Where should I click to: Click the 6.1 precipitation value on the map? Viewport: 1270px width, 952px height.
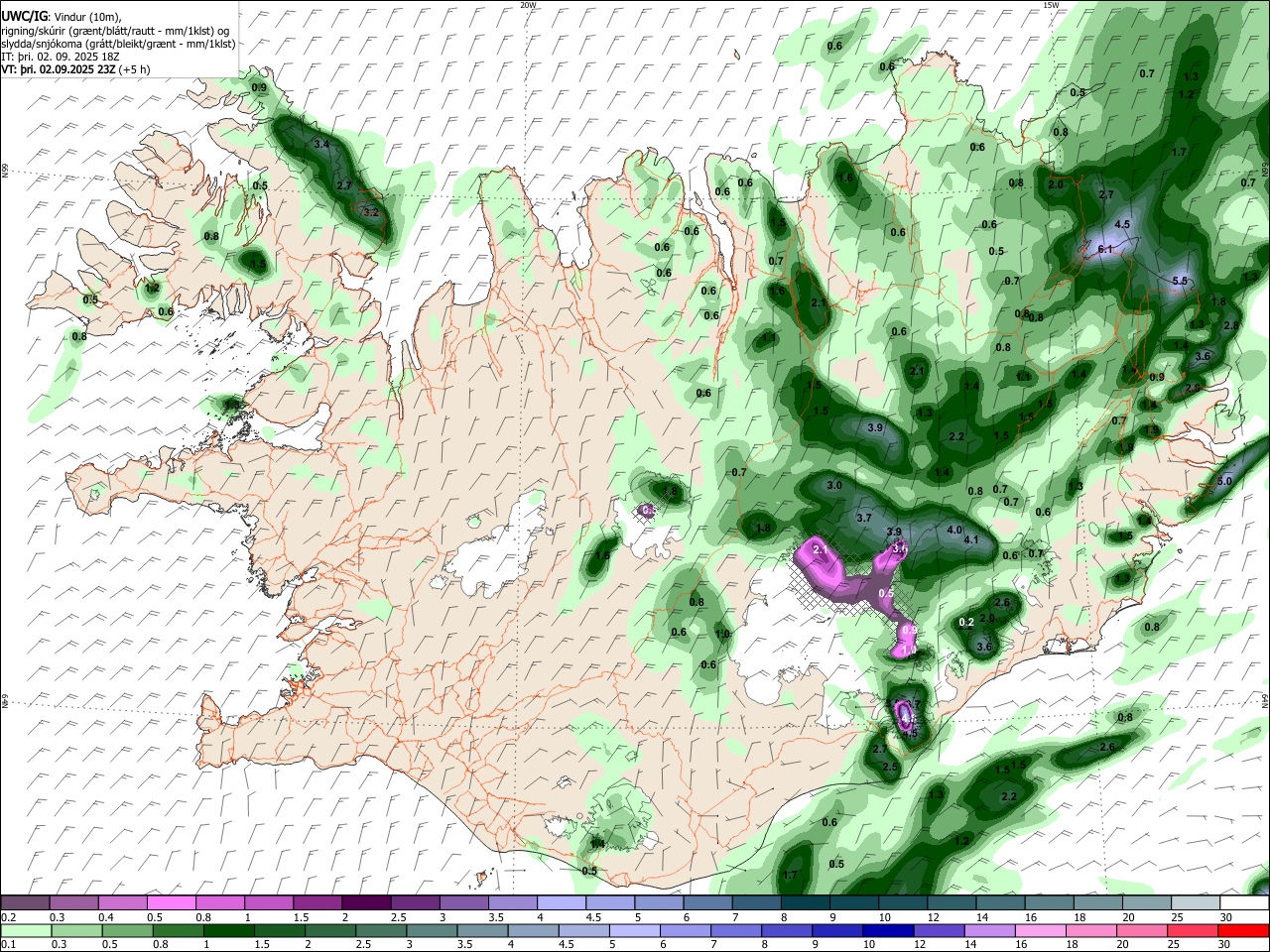(1105, 250)
